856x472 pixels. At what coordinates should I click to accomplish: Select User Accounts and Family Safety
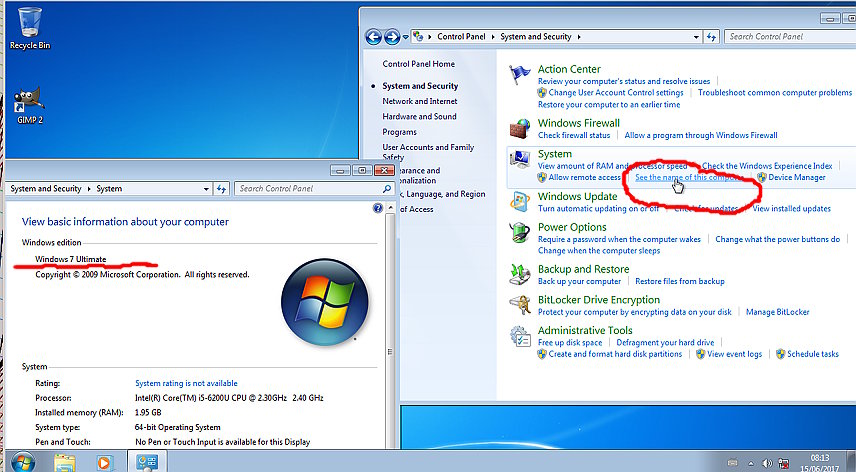(428, 152)
